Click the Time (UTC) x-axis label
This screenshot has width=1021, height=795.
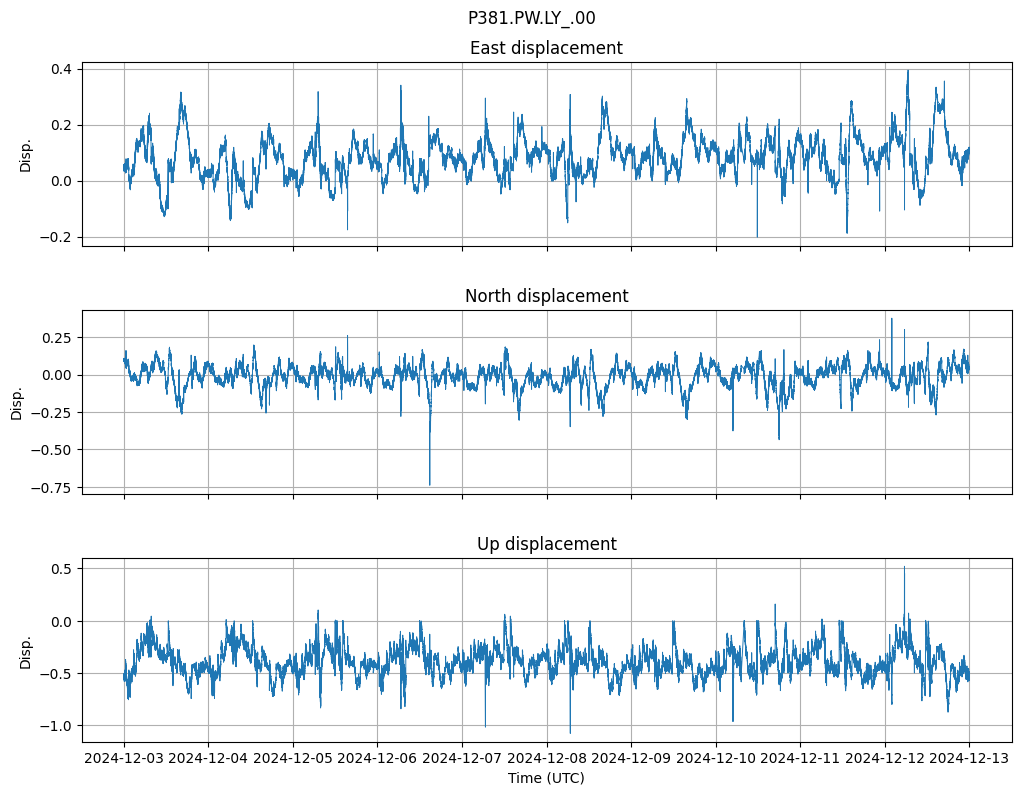546,777
